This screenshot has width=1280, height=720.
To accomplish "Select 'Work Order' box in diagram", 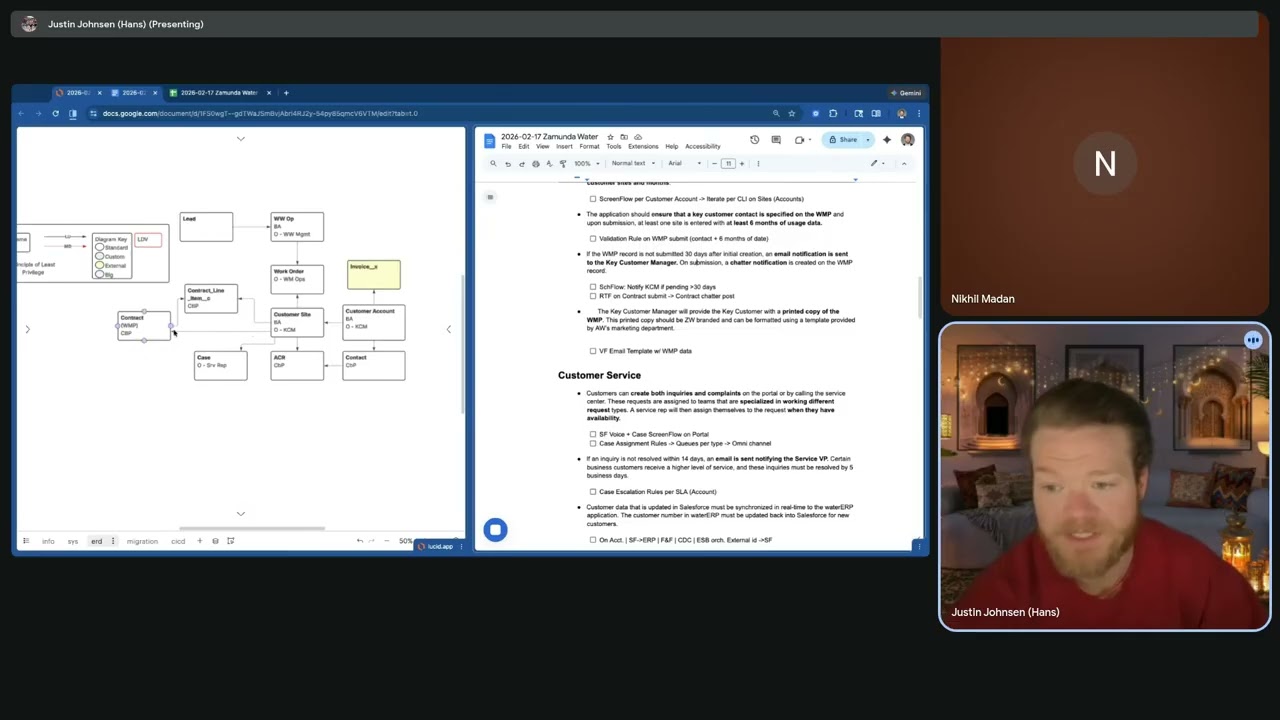I will tap(297, 279).
